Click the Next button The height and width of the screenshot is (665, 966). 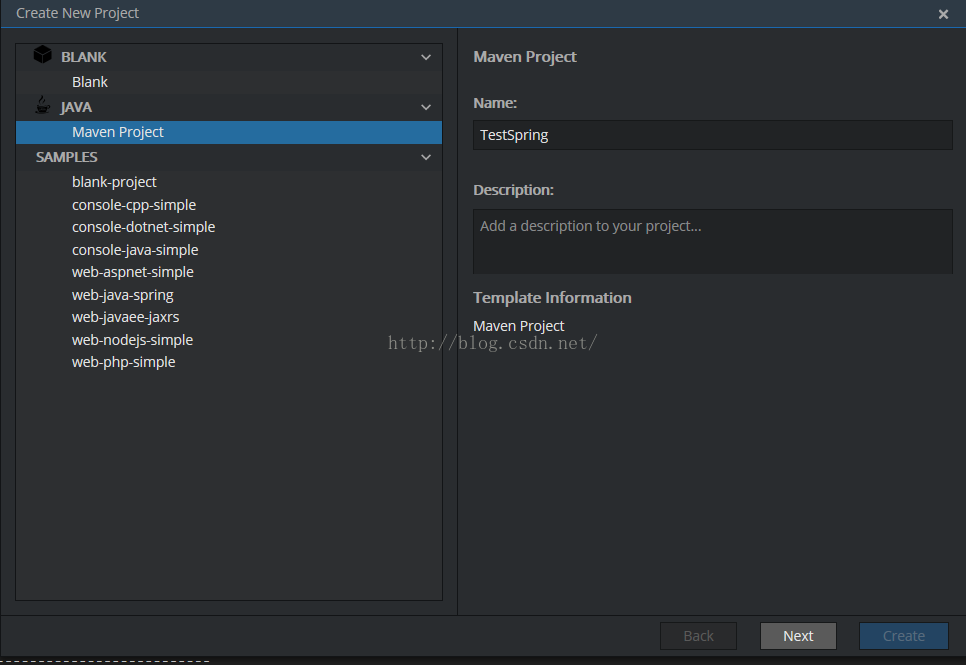pyautogui.click(x=798, y=635)
